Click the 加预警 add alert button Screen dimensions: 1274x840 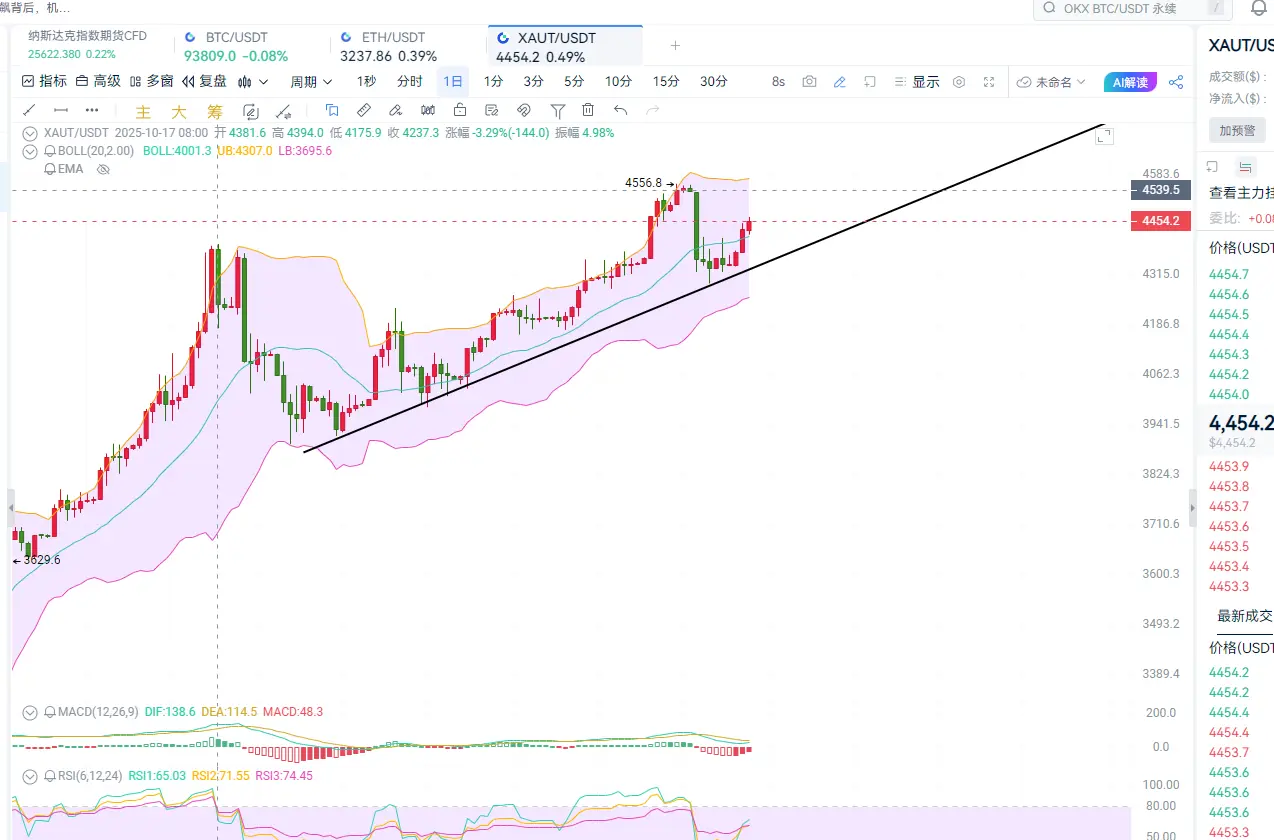tap(1237, 131)
